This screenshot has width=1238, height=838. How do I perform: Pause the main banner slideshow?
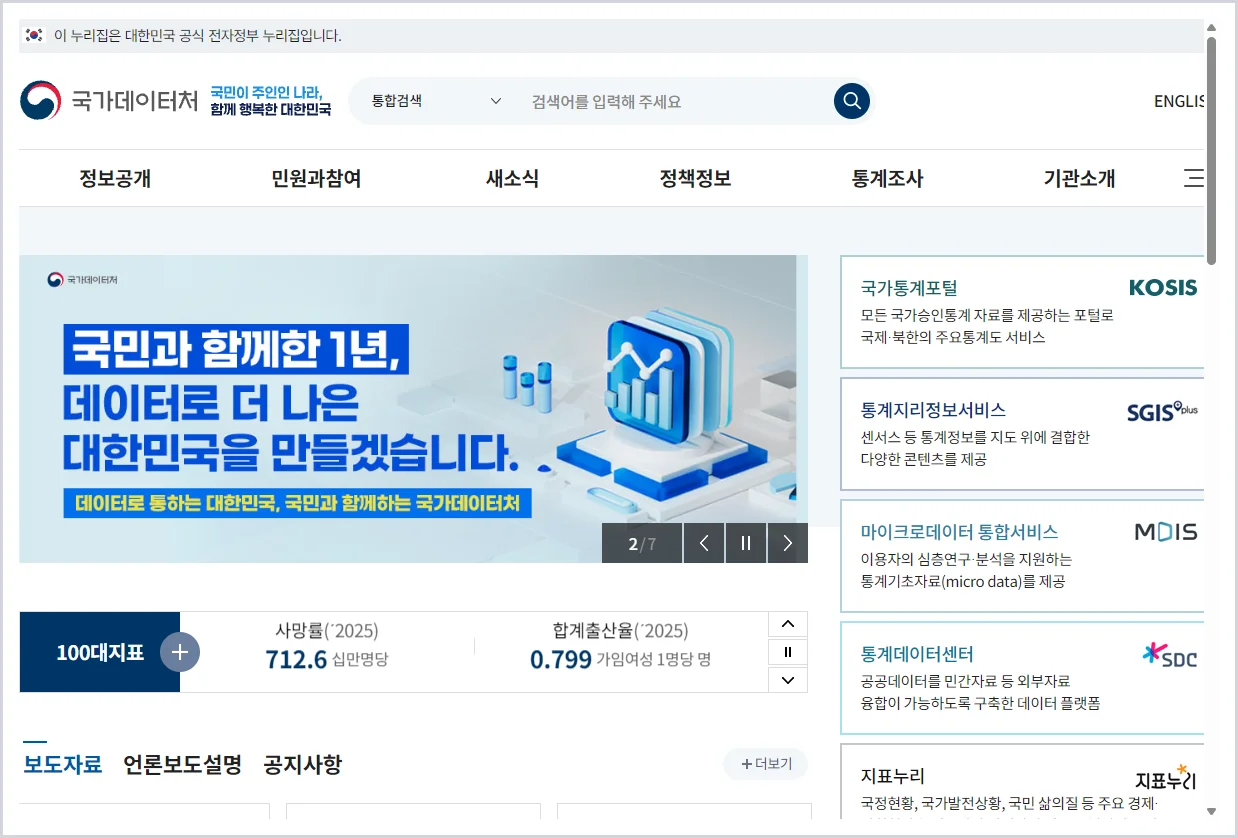pos(746,543)
